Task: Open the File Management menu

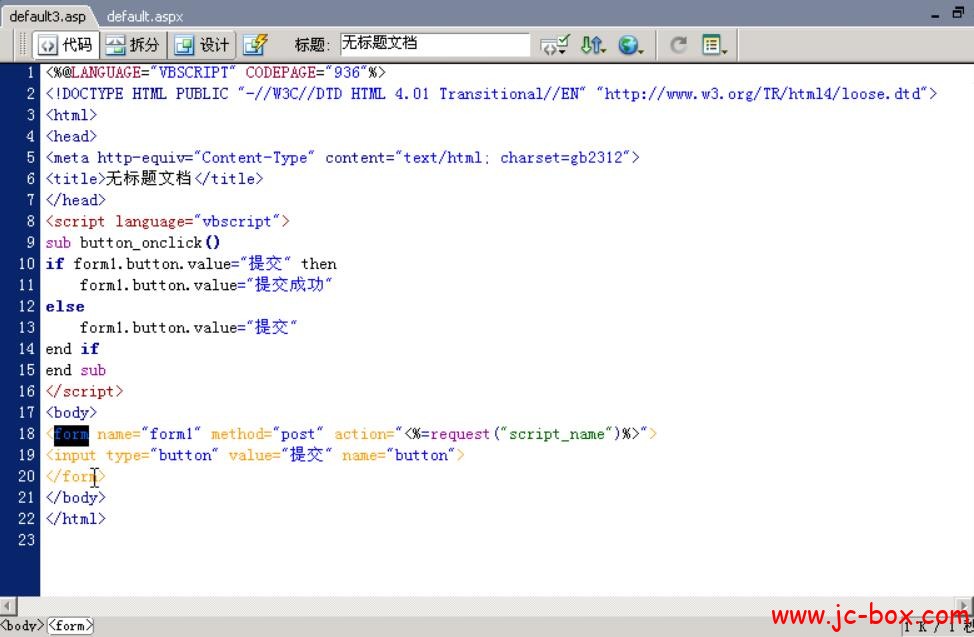Action: [594, 45]
